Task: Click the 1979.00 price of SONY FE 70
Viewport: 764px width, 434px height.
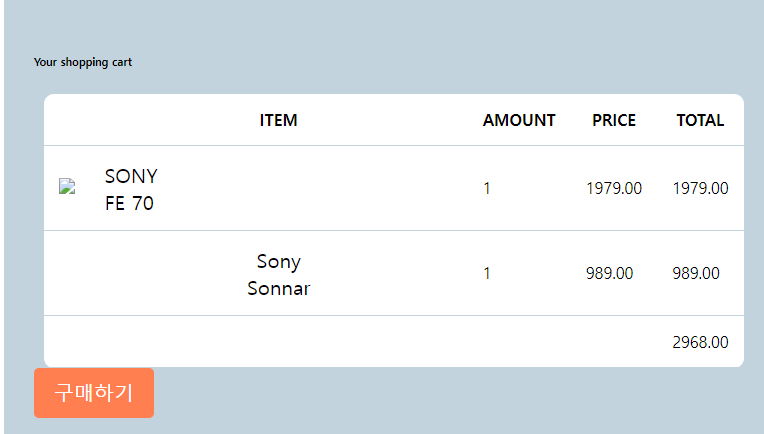Action: pyautogui.click(x=614, y=189)
